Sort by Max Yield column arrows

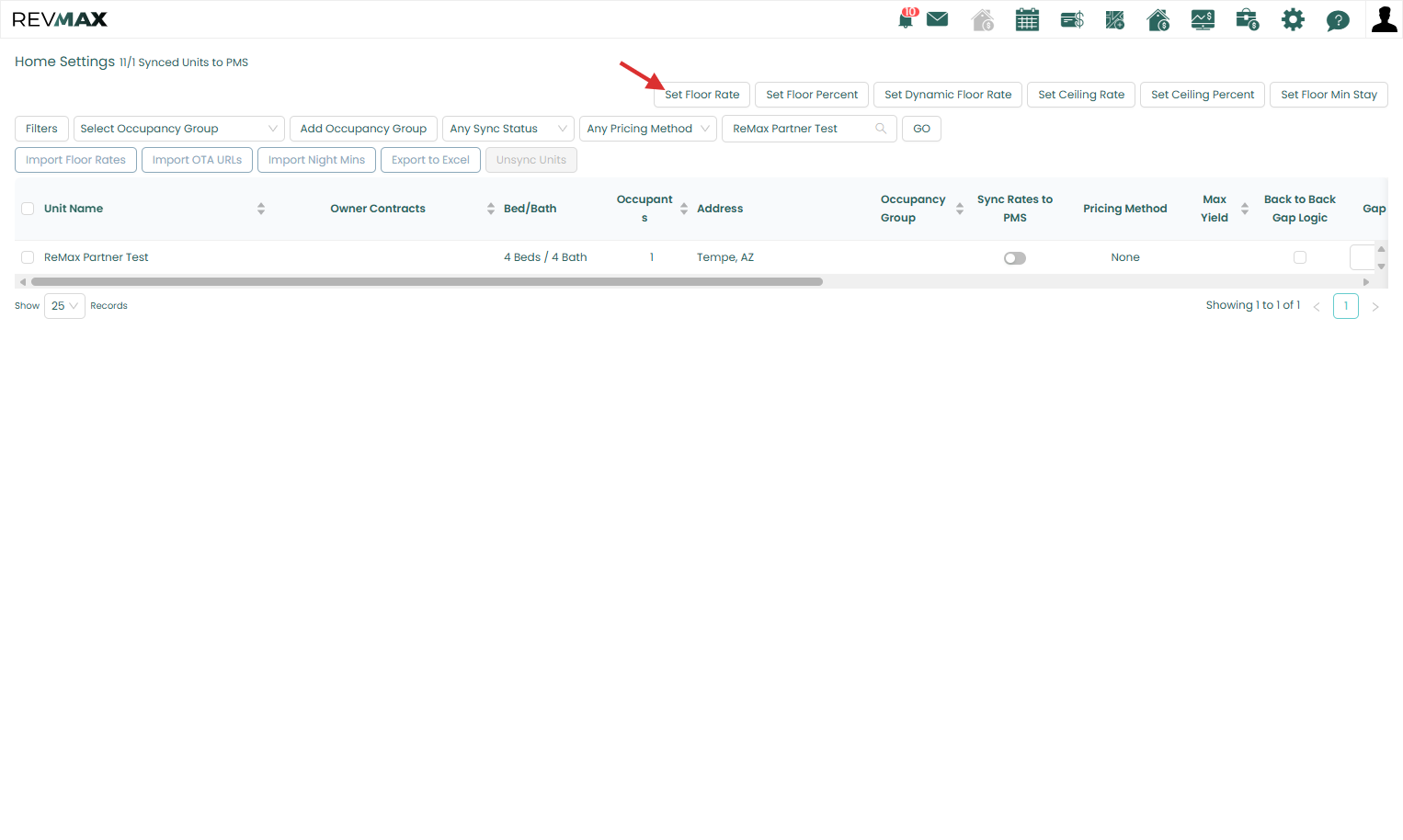click(1245, 209)
